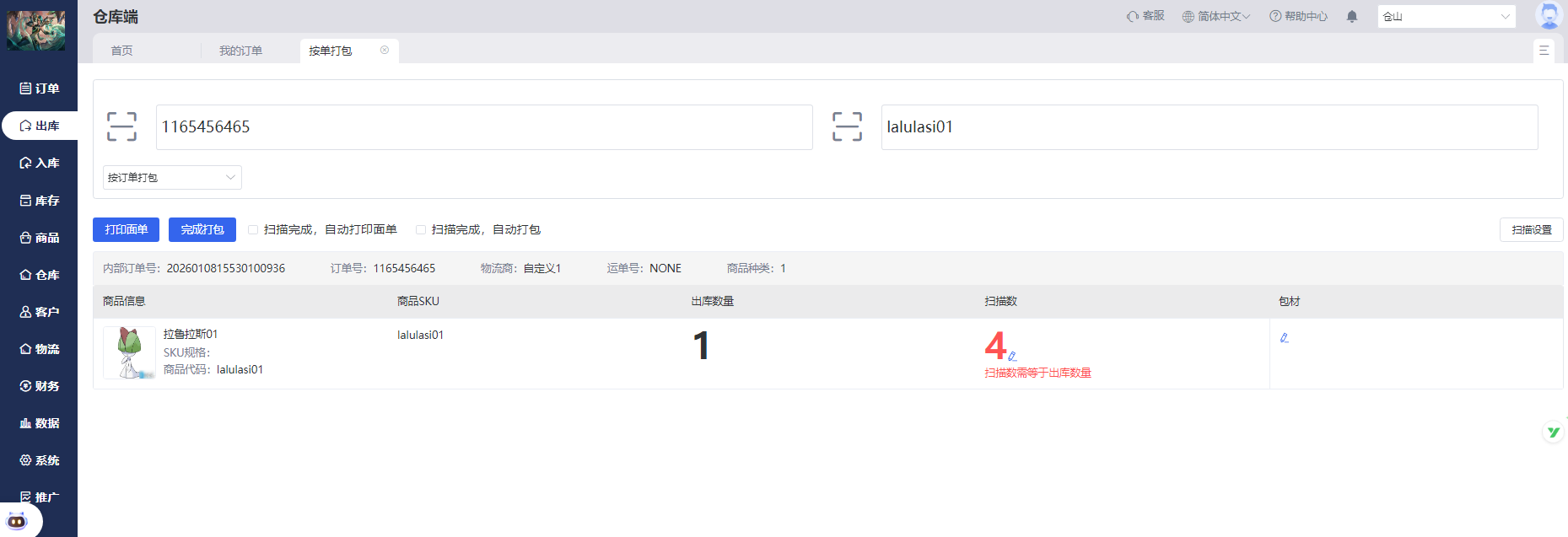Viewport: 1568px width, 537px height.
Task: Click the user avatar icon
Action: (1549, 16)
